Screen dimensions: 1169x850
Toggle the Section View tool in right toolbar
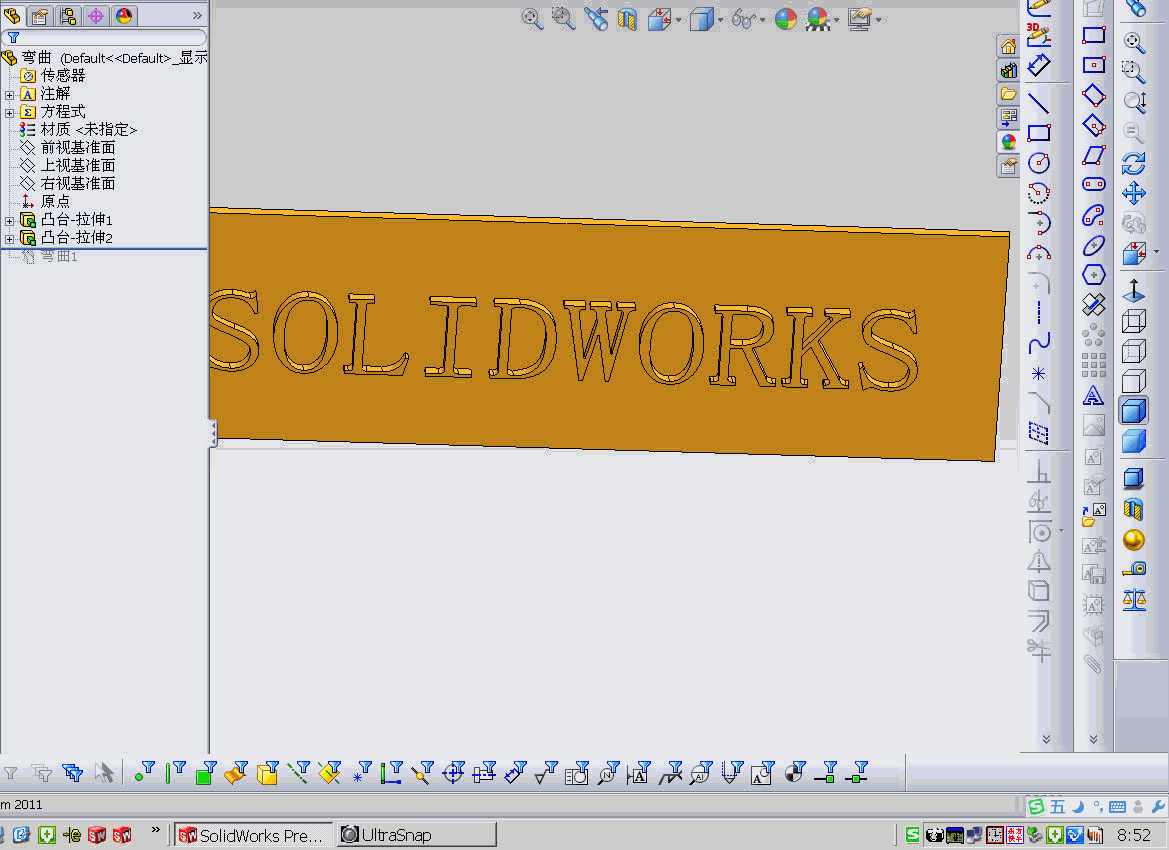(1134, 509)
